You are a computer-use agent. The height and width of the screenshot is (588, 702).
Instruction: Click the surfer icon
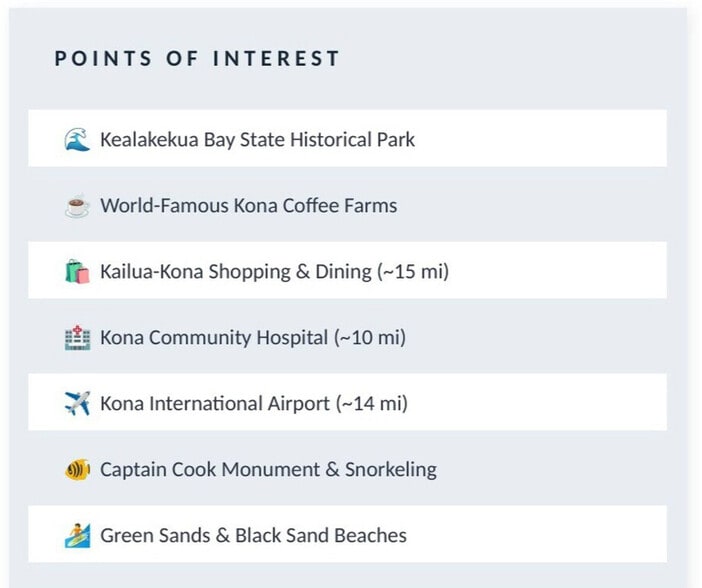click(77, 535)
